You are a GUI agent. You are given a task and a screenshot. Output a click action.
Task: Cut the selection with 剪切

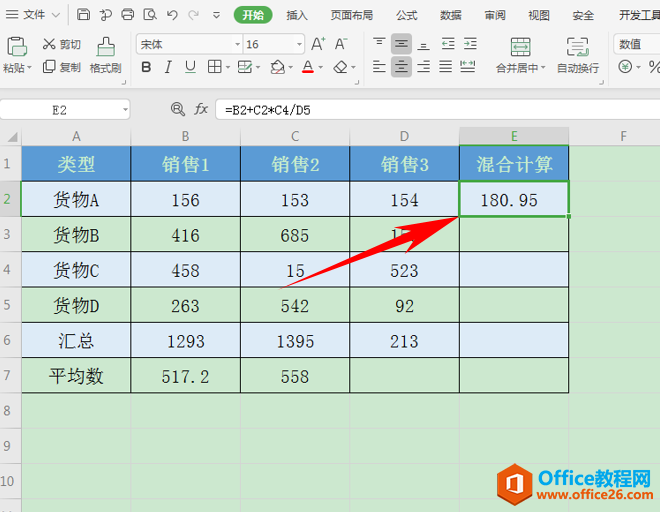click(x=61, y=44)
